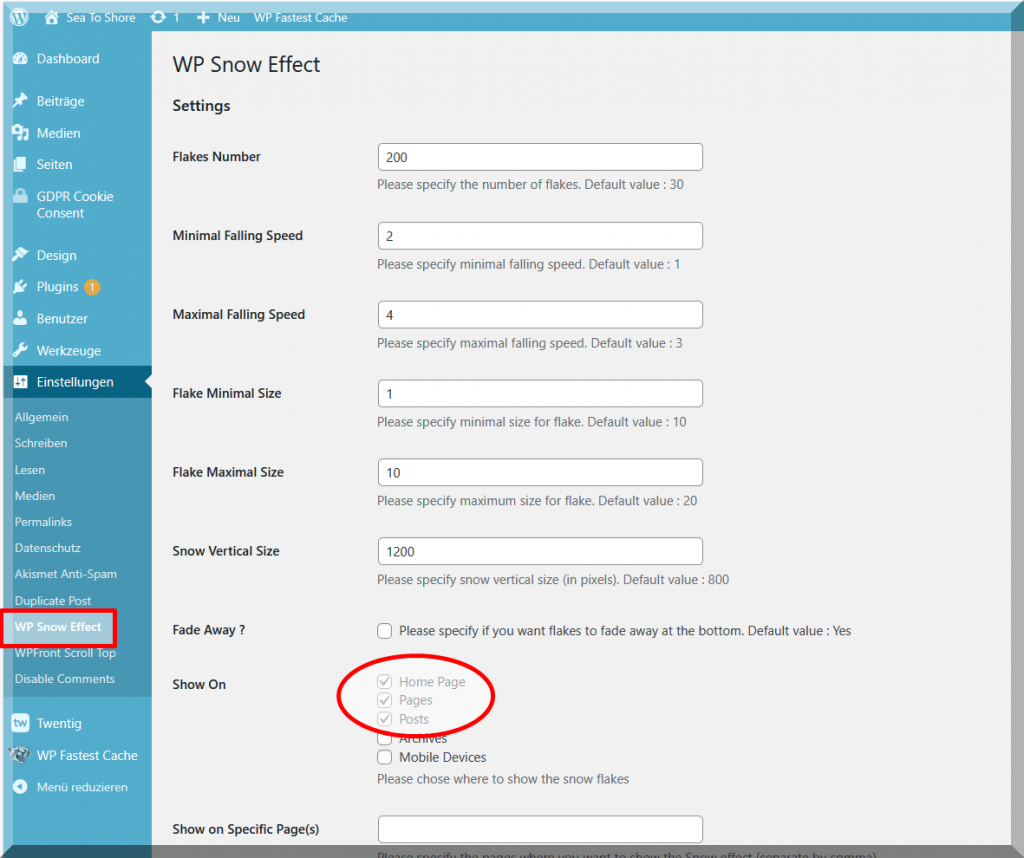
Task: Click the WordPress logo icon
Action: 20,17
